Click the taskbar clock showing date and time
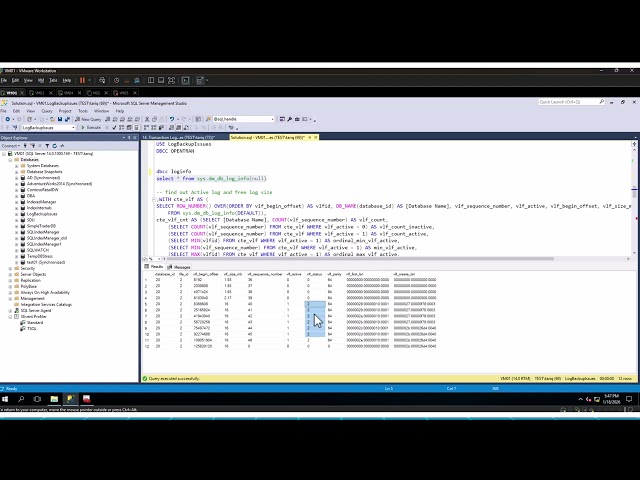 [x=611, y=399]
